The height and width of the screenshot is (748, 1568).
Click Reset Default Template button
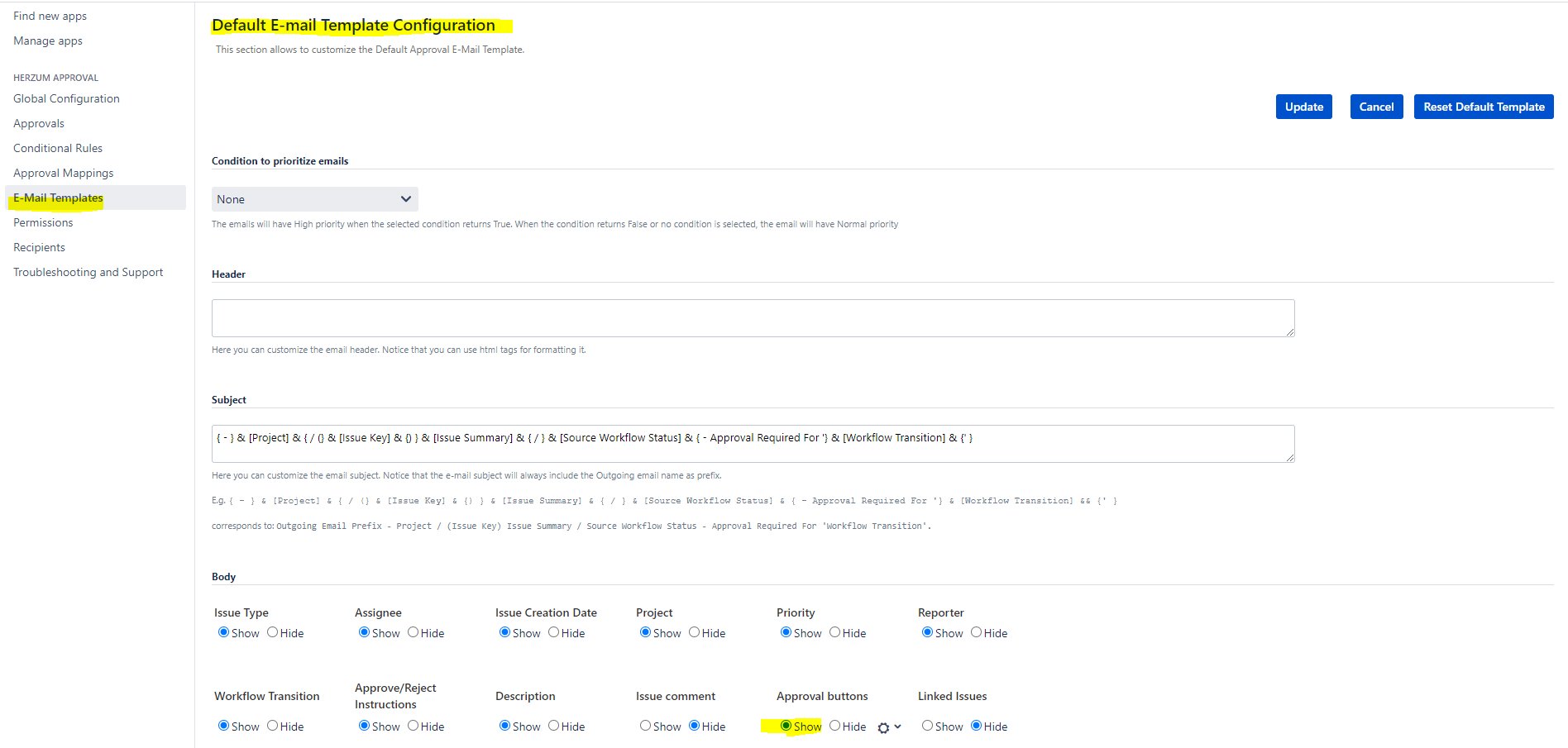pos(1483,107)
